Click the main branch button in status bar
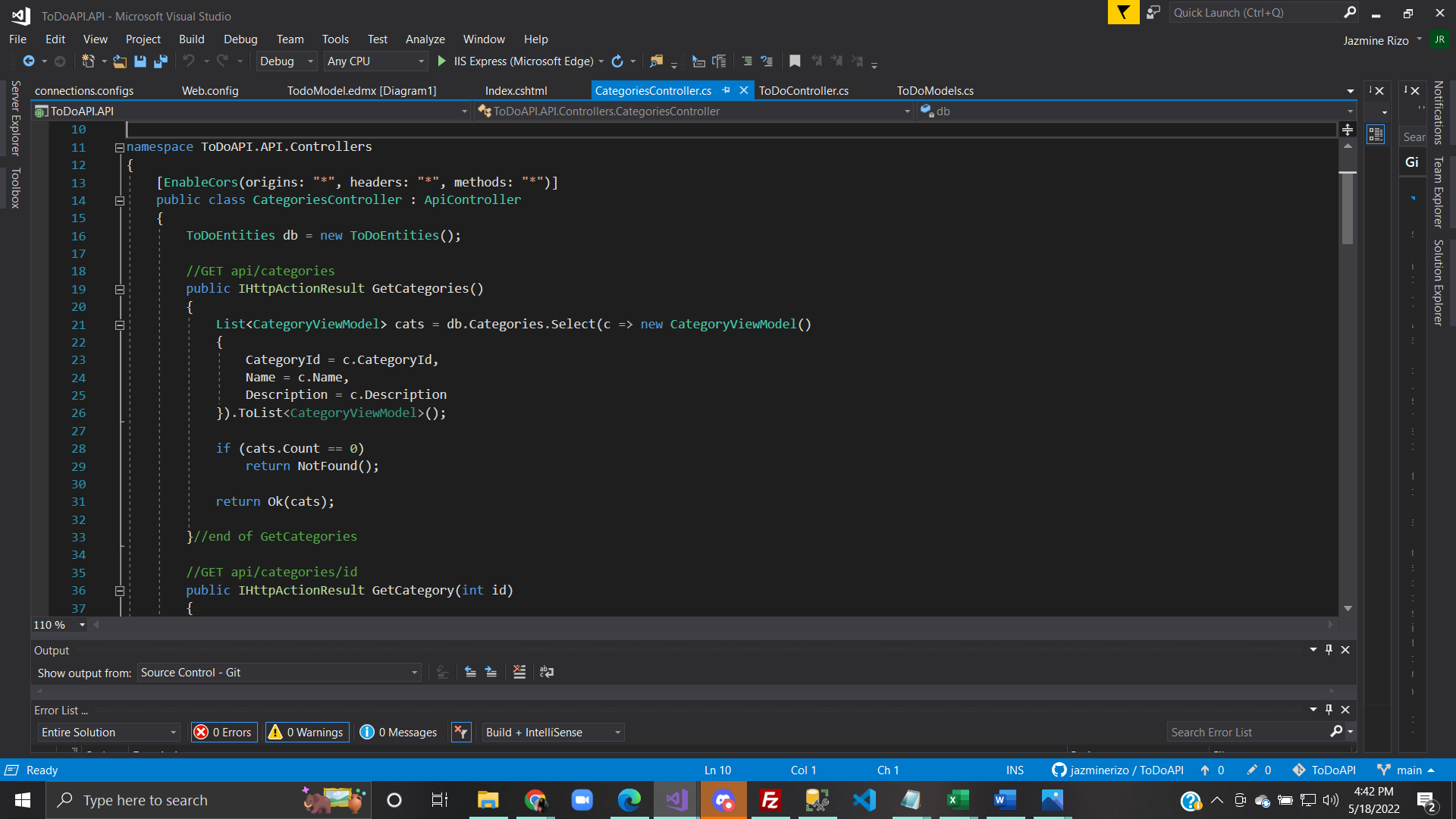This screenshot has height=819, width=1456. pyautogui.click(x=1407, y=770)
